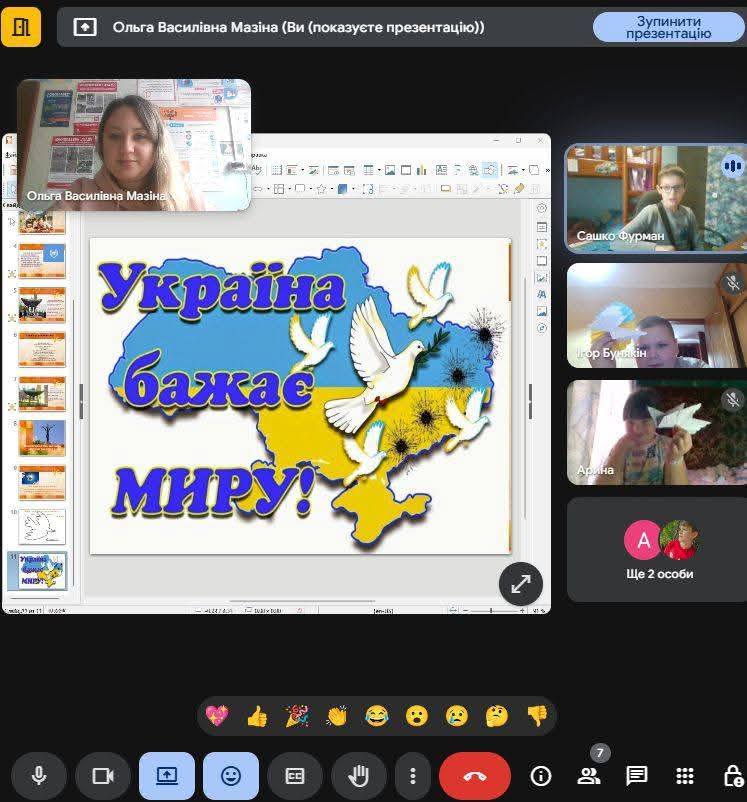Select Сашко Фурман's video tile
The height and width of the screenshot is (802, 747).
coord(656,198)
